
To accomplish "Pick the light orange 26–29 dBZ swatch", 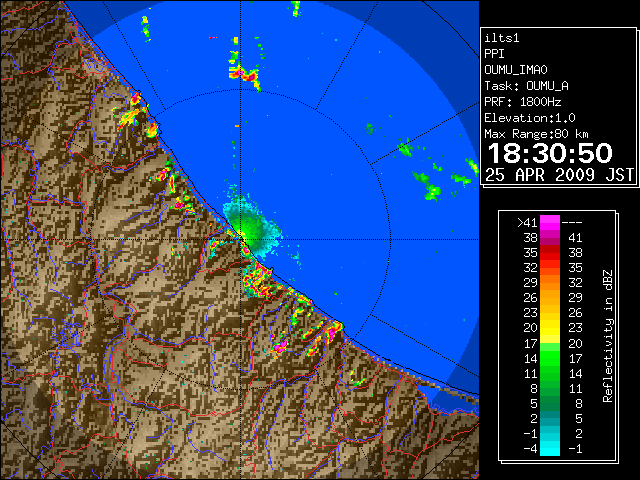I will [x=550, y=298].
